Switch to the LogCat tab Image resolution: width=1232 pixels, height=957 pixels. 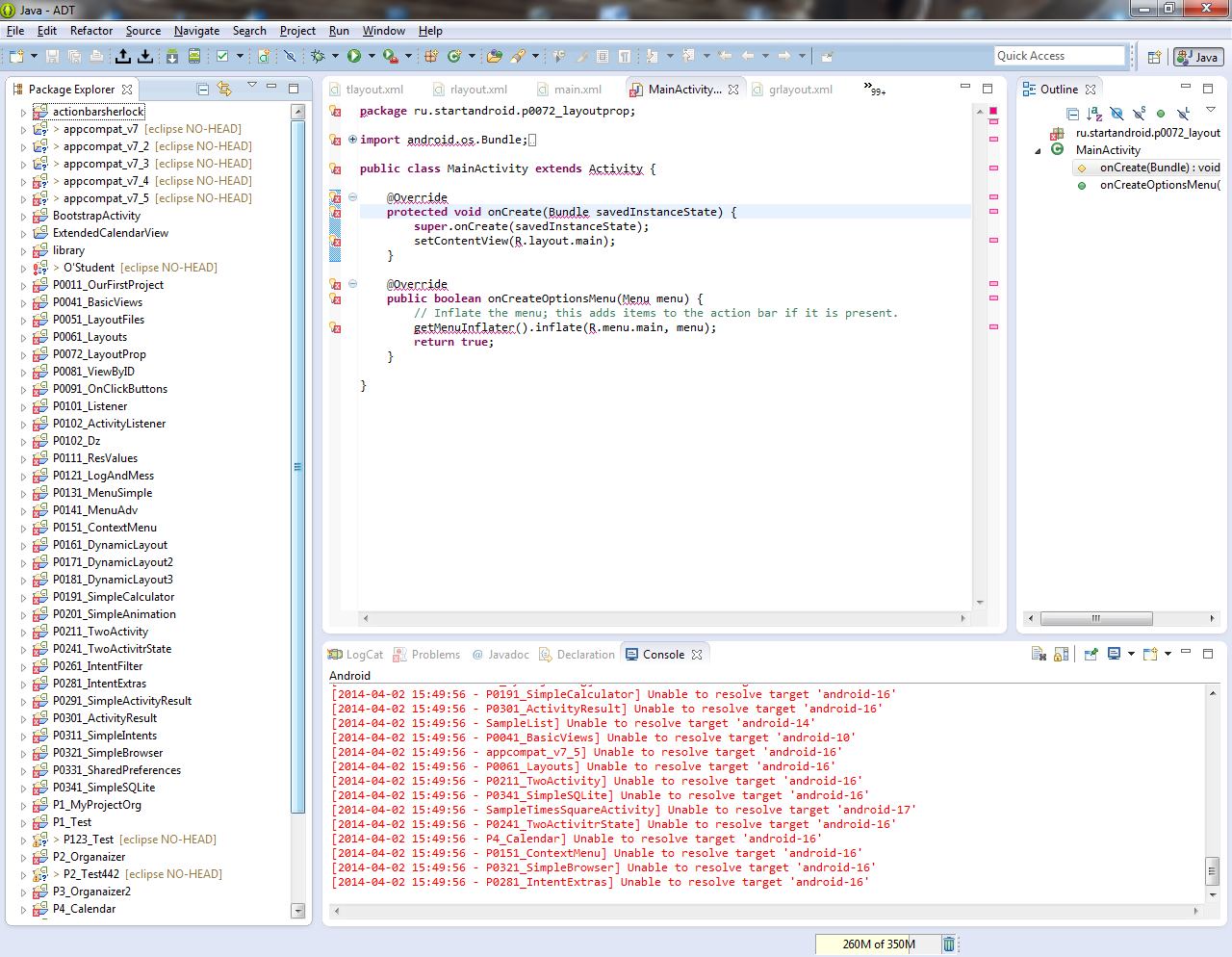(x=355, y=655)
